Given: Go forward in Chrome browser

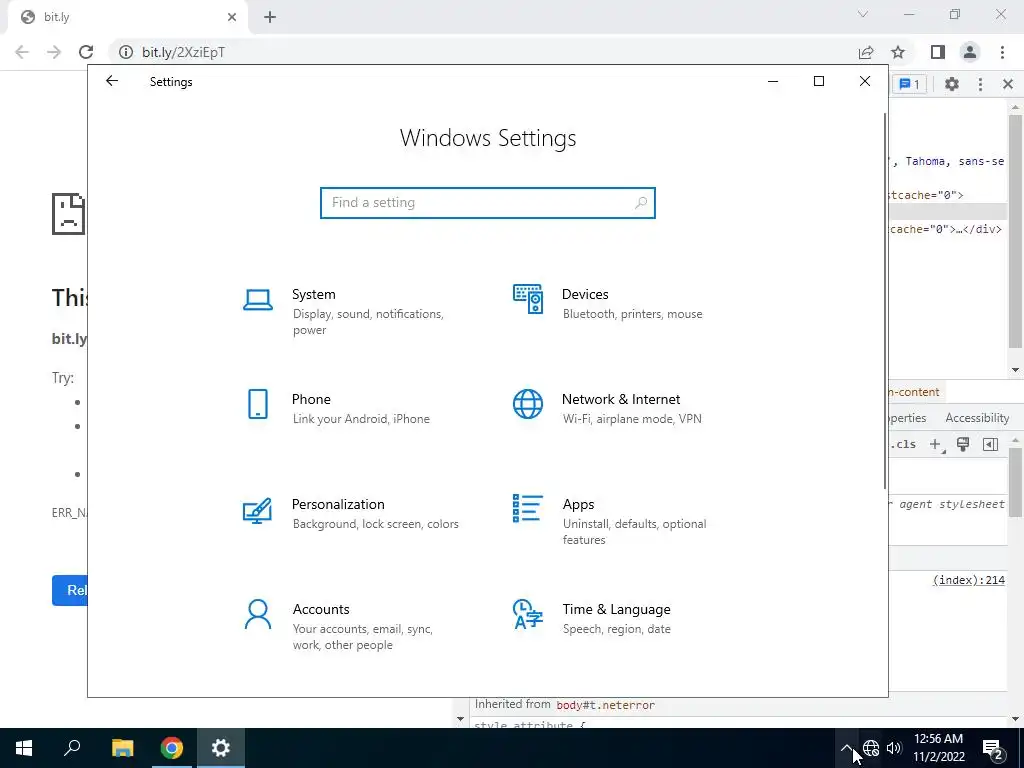Looking at the screenshot, I should pos(54,52).
